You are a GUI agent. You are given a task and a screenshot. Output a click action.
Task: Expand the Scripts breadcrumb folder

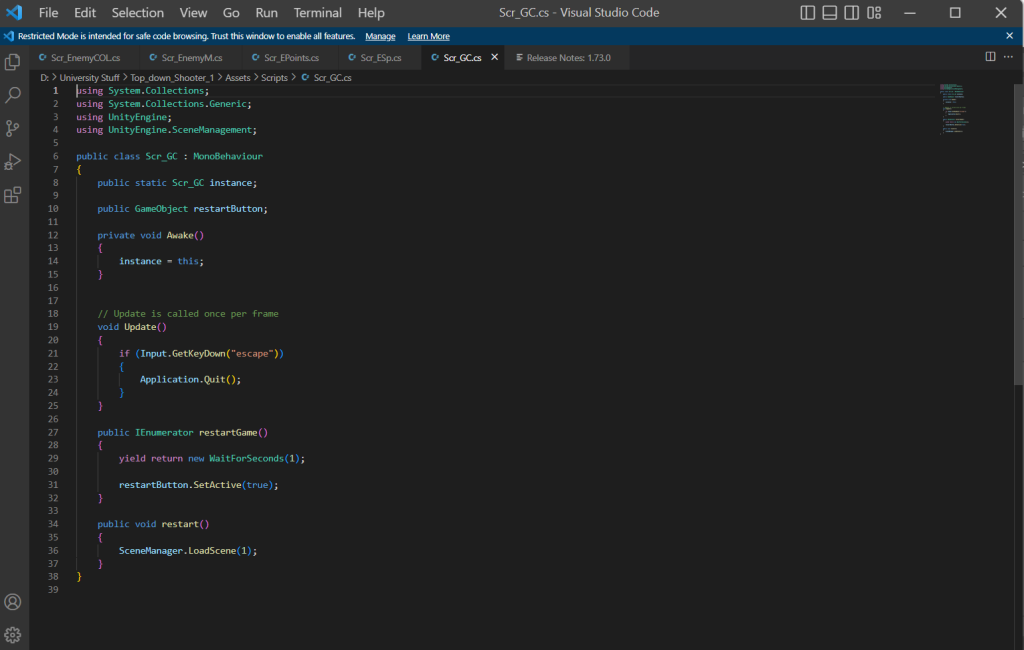pos(274,77)
